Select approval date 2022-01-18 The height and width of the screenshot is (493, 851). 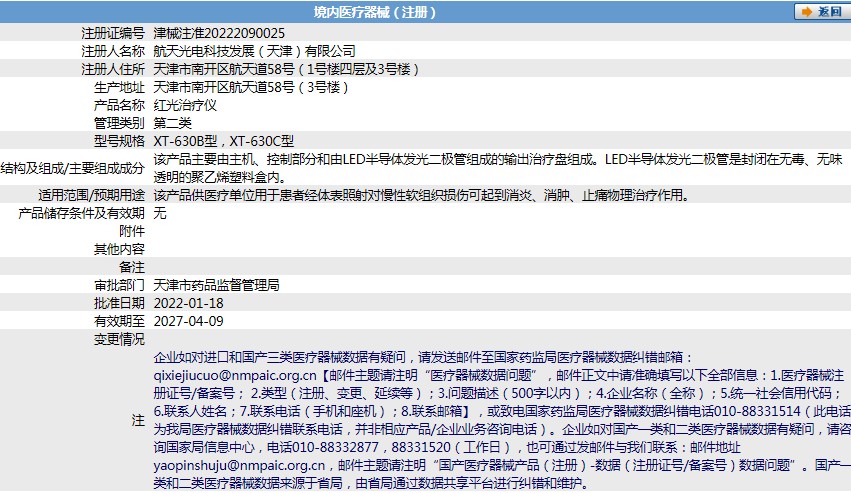188,302
